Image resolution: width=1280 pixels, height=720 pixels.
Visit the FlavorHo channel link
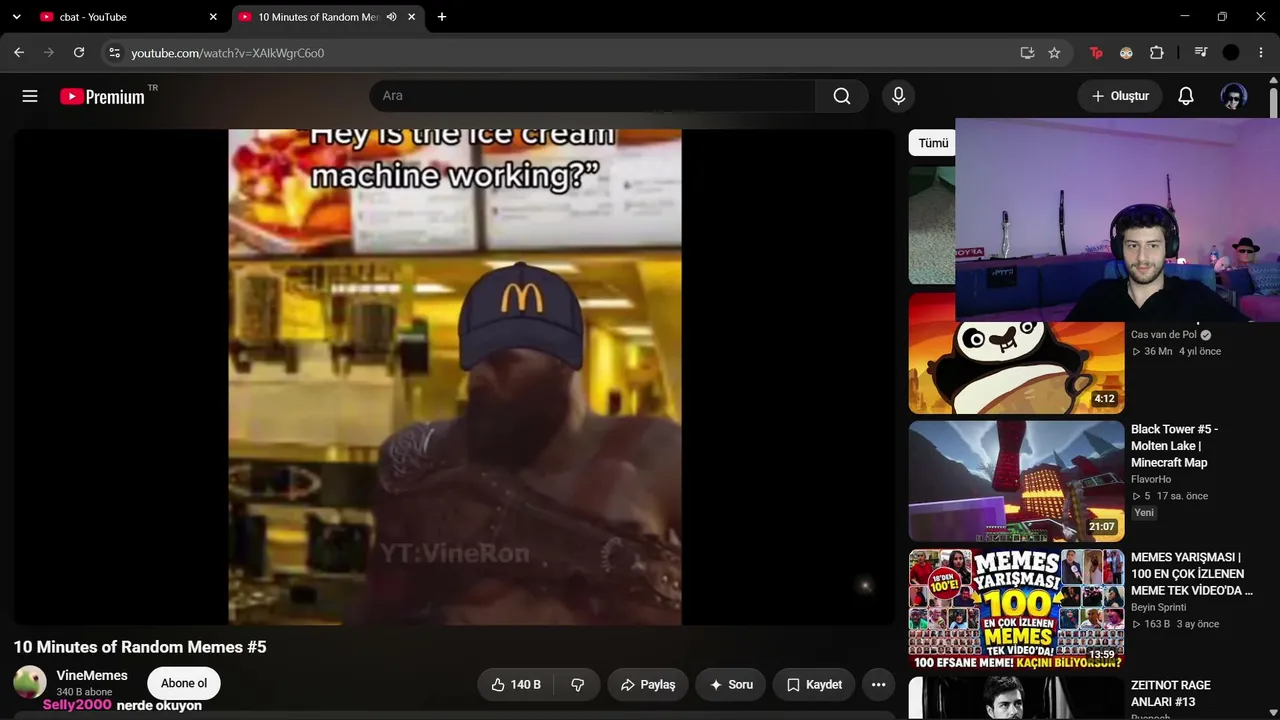tap(1151, 480)
